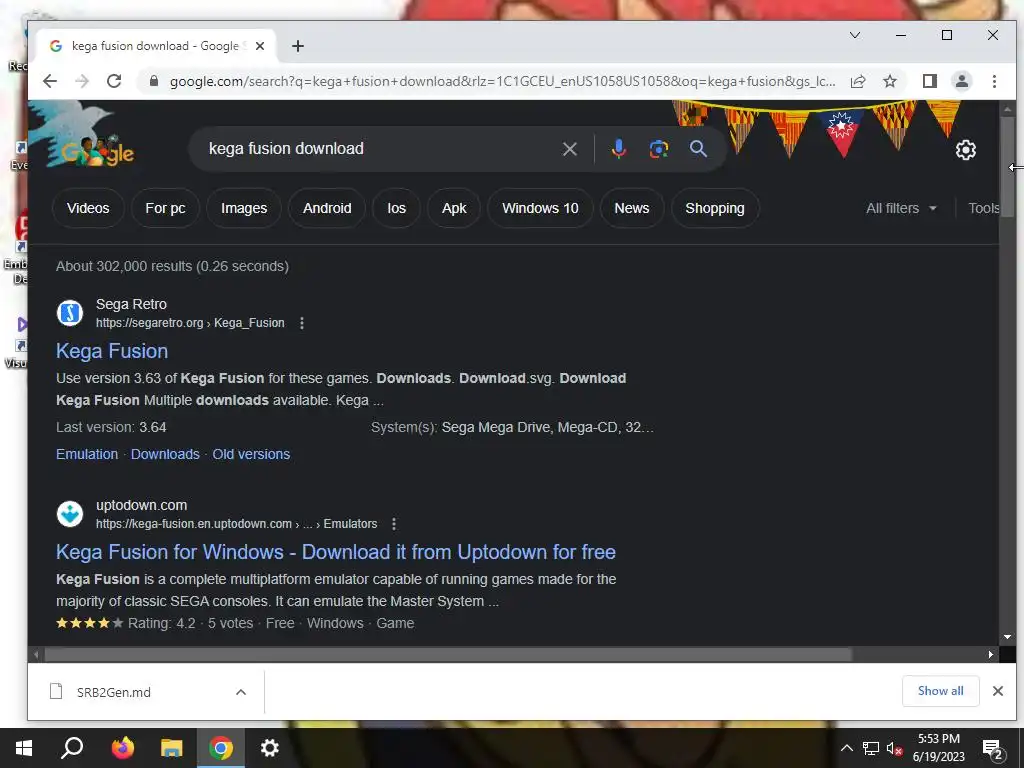This screenshot has height=768, width=1024.
Task: Click the About 302,000 results text
Action: click(x=172, y=266)
